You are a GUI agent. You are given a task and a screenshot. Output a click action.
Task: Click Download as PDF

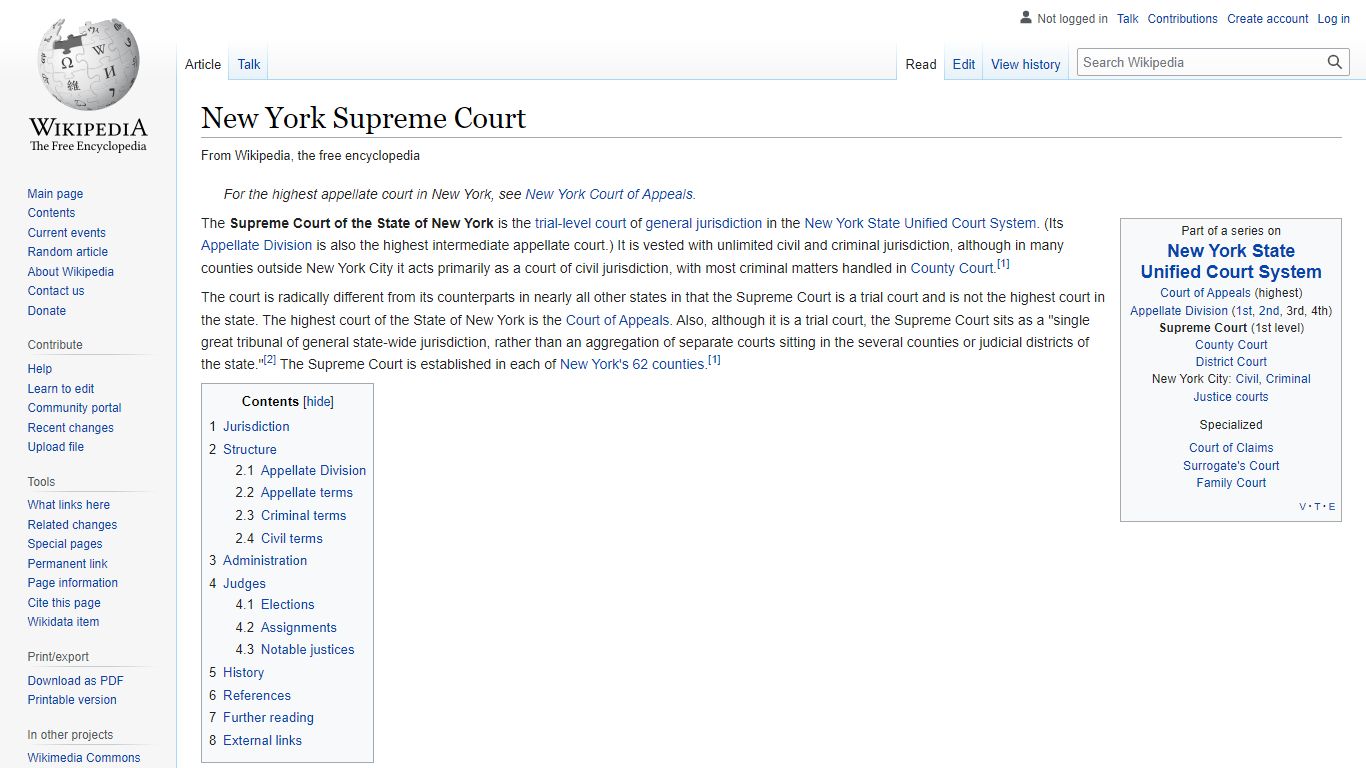[x=75, y=681]
